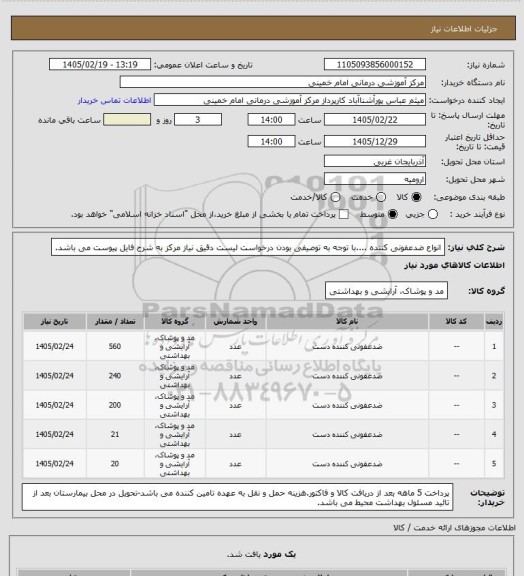
Task: Click the شماره نیاز field 1105093856000152
Action: tap(375, 64)
